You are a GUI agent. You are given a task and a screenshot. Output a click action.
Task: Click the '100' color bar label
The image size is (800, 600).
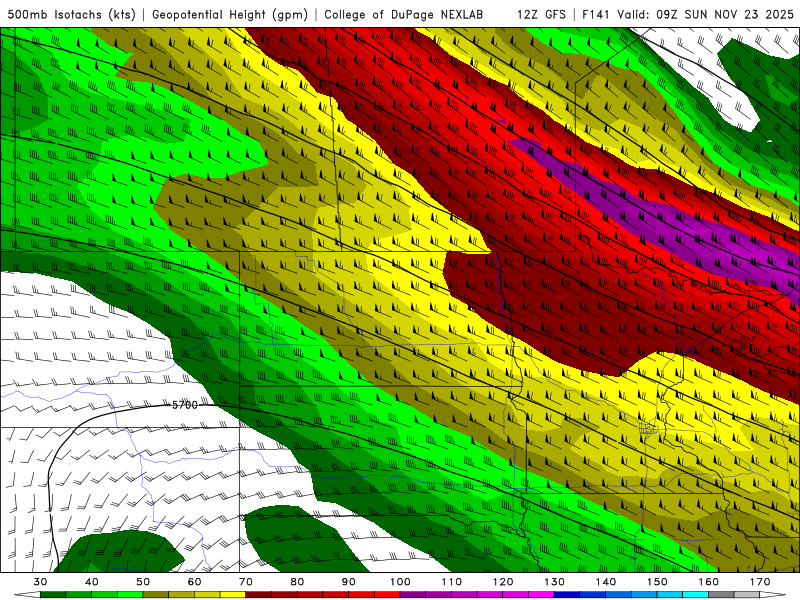click(x=400, y=582)
